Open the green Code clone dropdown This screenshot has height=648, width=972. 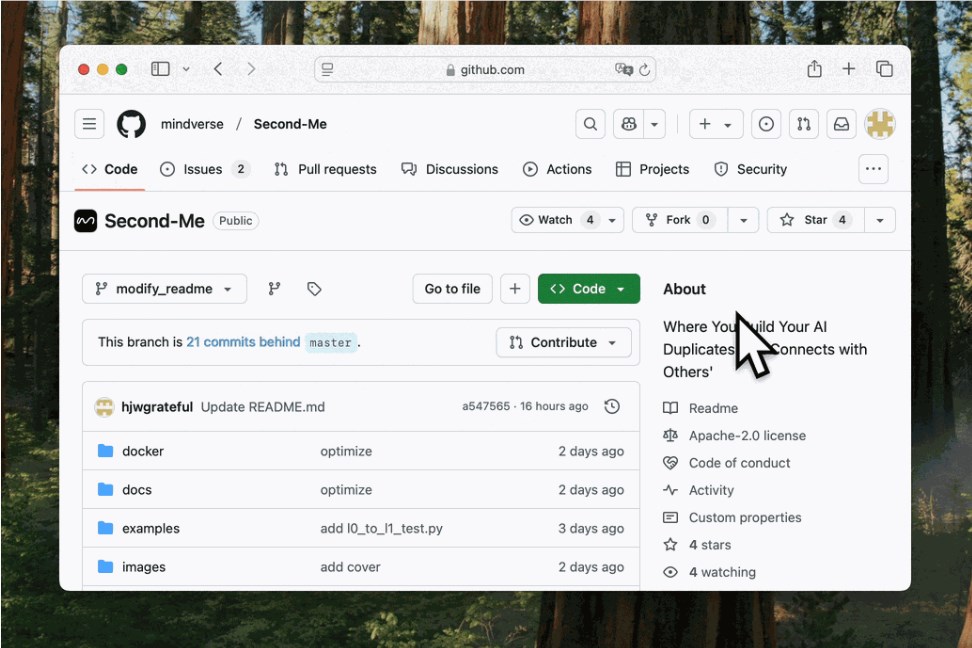589,289
